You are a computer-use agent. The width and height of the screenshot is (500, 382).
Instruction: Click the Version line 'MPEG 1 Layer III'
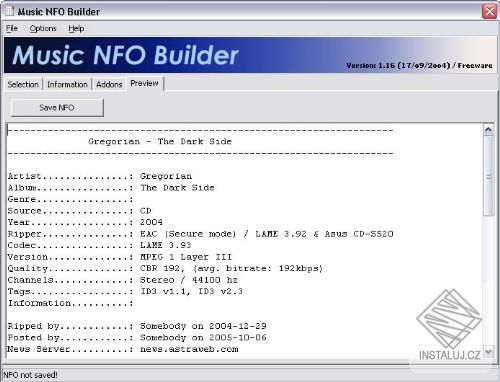click(x=120, y=257)
